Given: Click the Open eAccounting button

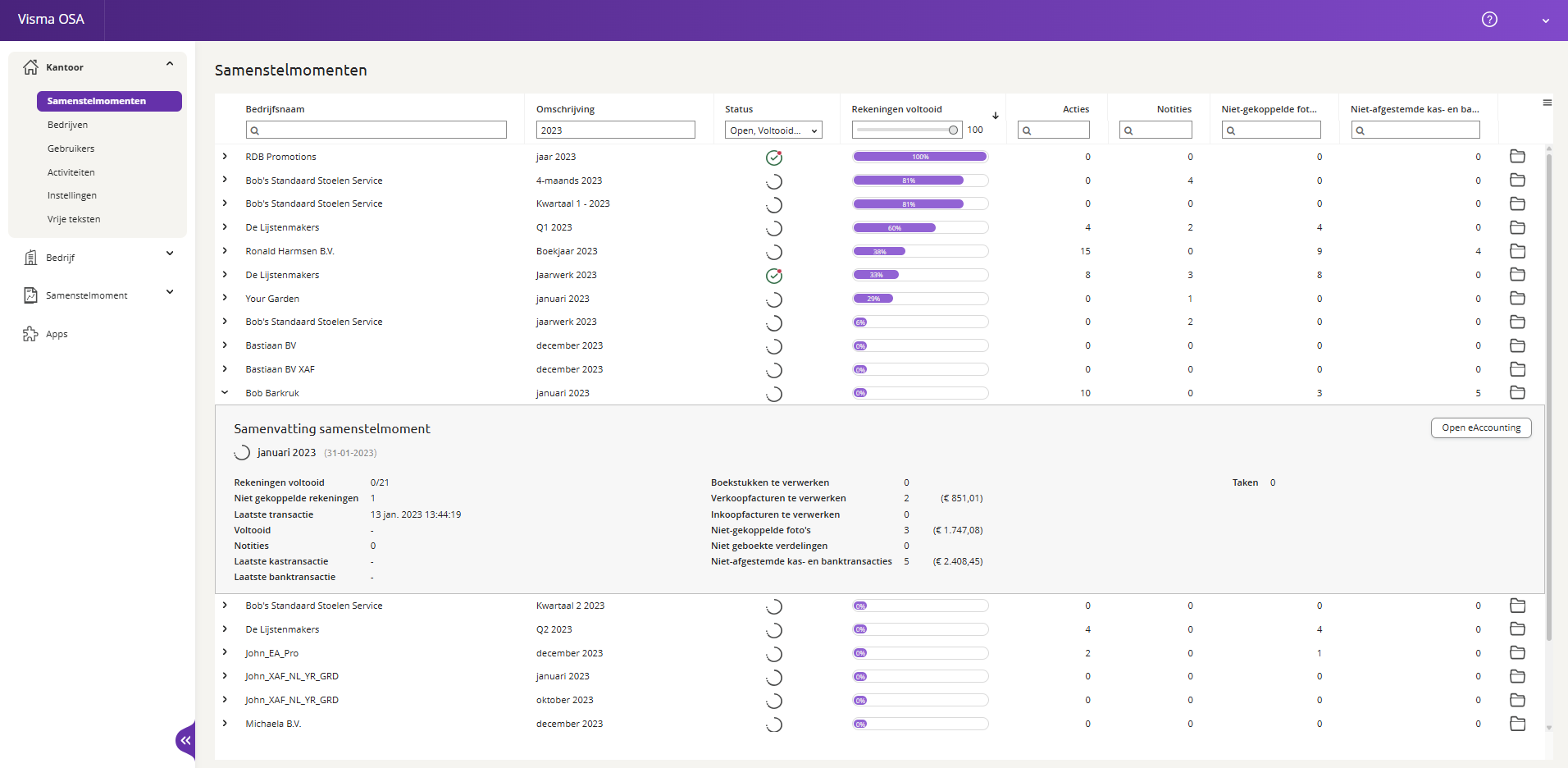Looking at the screenshot, I should pos(1481,427).
